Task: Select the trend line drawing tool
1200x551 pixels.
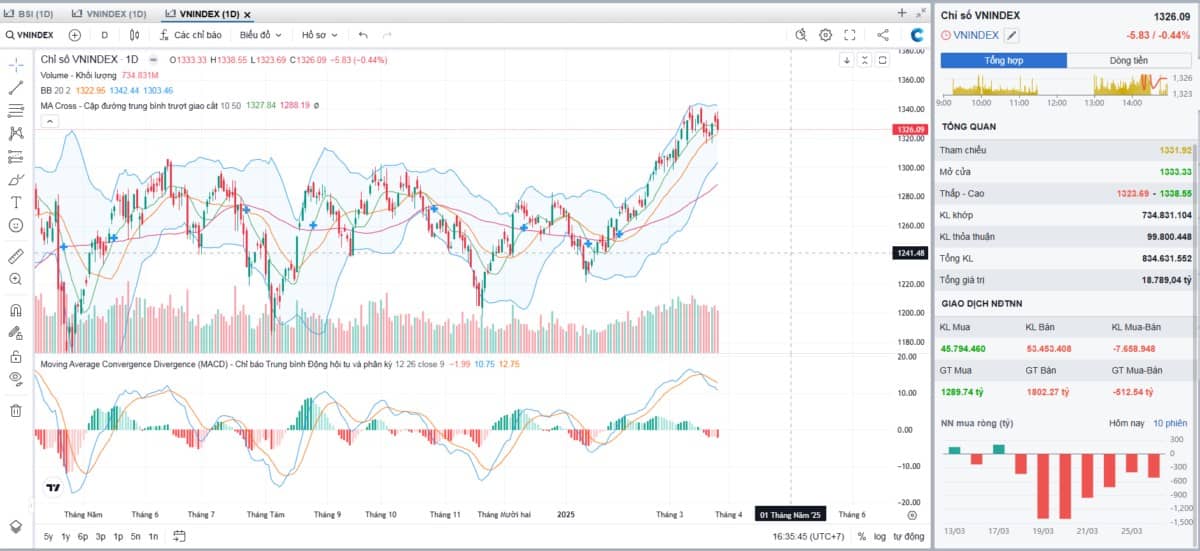Action: (16, 88)
